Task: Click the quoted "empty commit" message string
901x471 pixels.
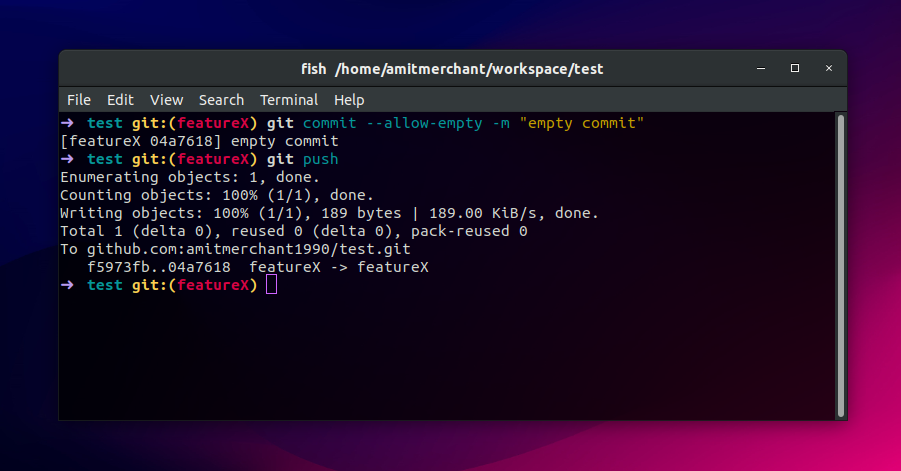Action: [582, 123]
